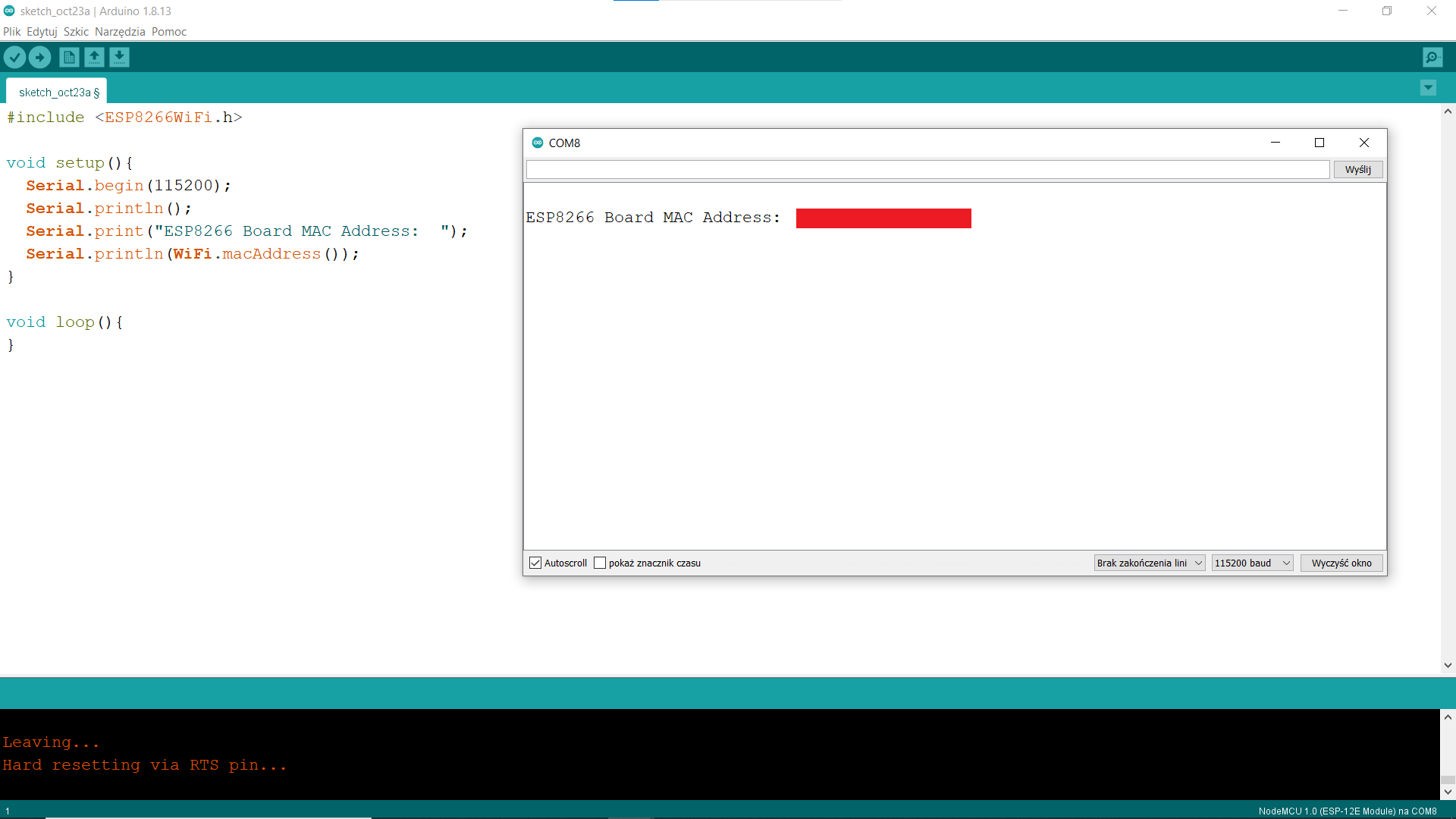1456x819 pixels.
Task: Click the COM8 window Arduino logo icon
Action: click(x=538, y=143)
